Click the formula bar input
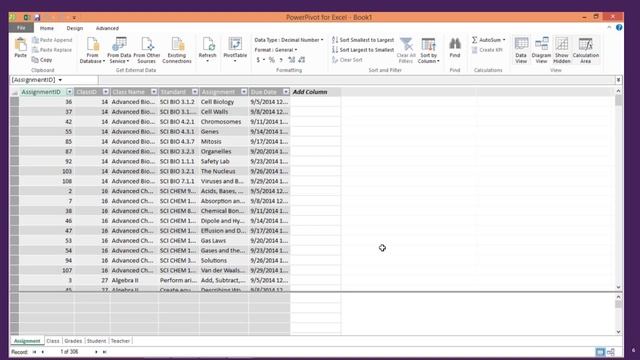Screen dimensions: 640x360 357,80
